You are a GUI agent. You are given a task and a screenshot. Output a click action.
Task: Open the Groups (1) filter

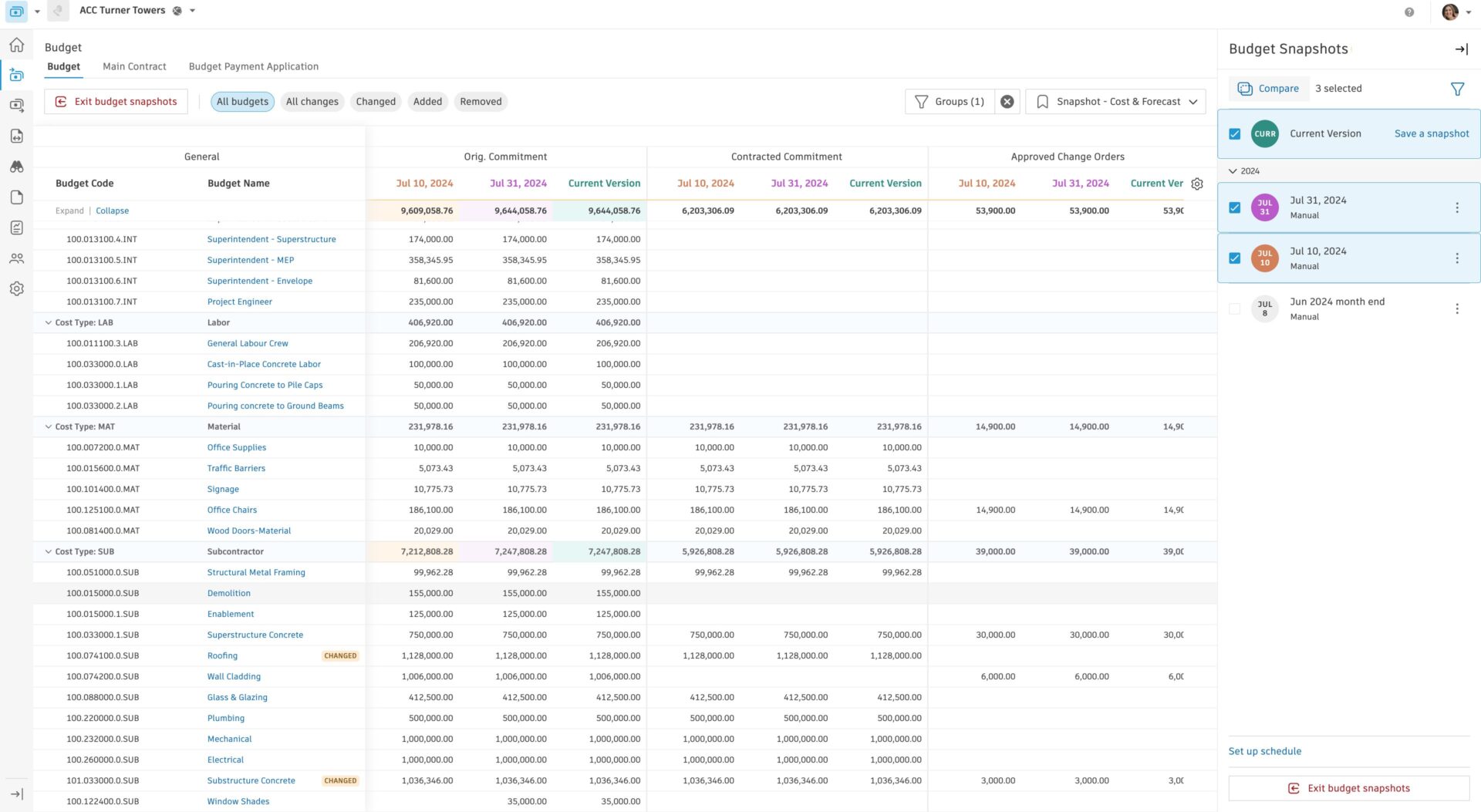tap(950, 102)
